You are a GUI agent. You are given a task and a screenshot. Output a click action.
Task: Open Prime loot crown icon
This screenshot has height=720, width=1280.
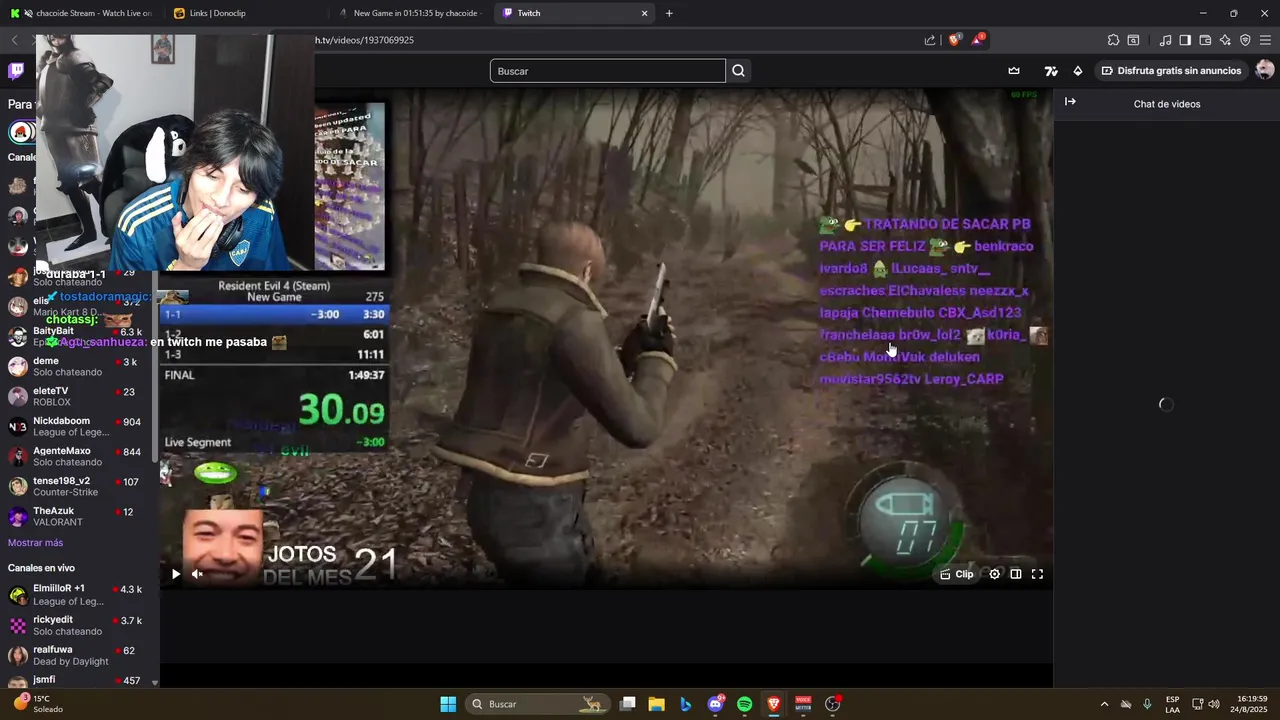1014,71
